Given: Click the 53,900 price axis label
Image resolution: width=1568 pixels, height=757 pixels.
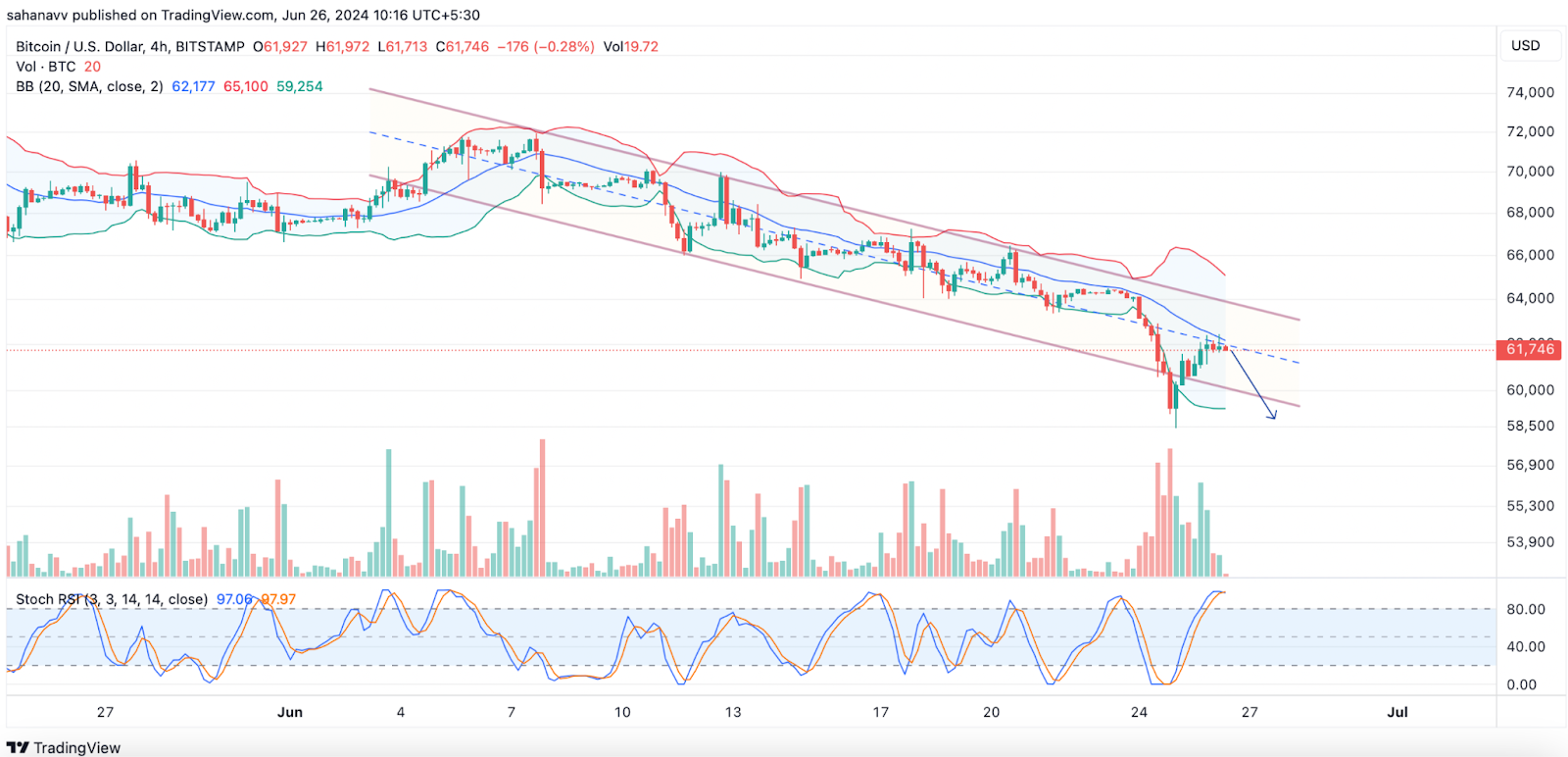Looking at the screenshot, I should [x=1530, y=541].
